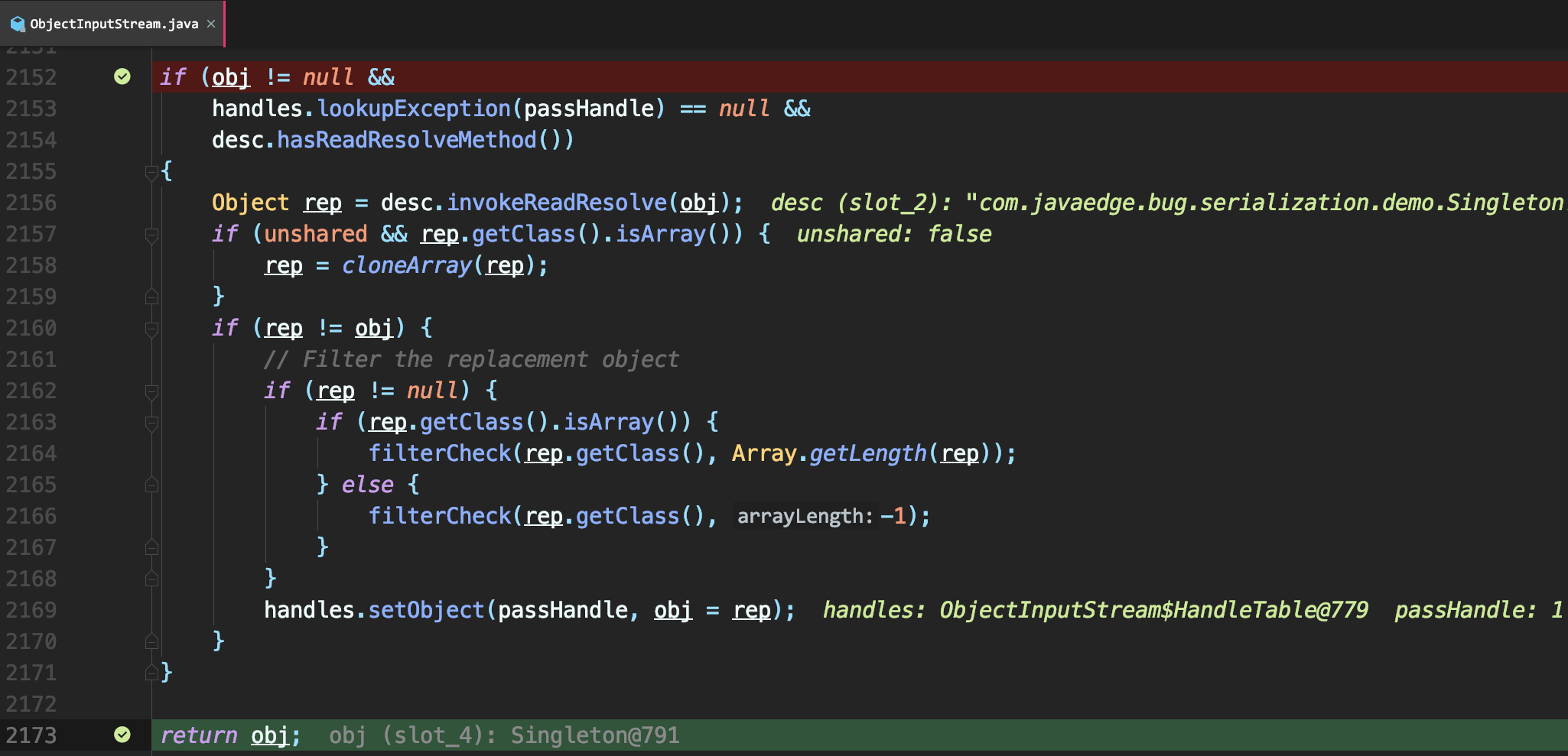Click 'Object' type on line 2156
1568x756 pixels.
[x=250, y=203]
